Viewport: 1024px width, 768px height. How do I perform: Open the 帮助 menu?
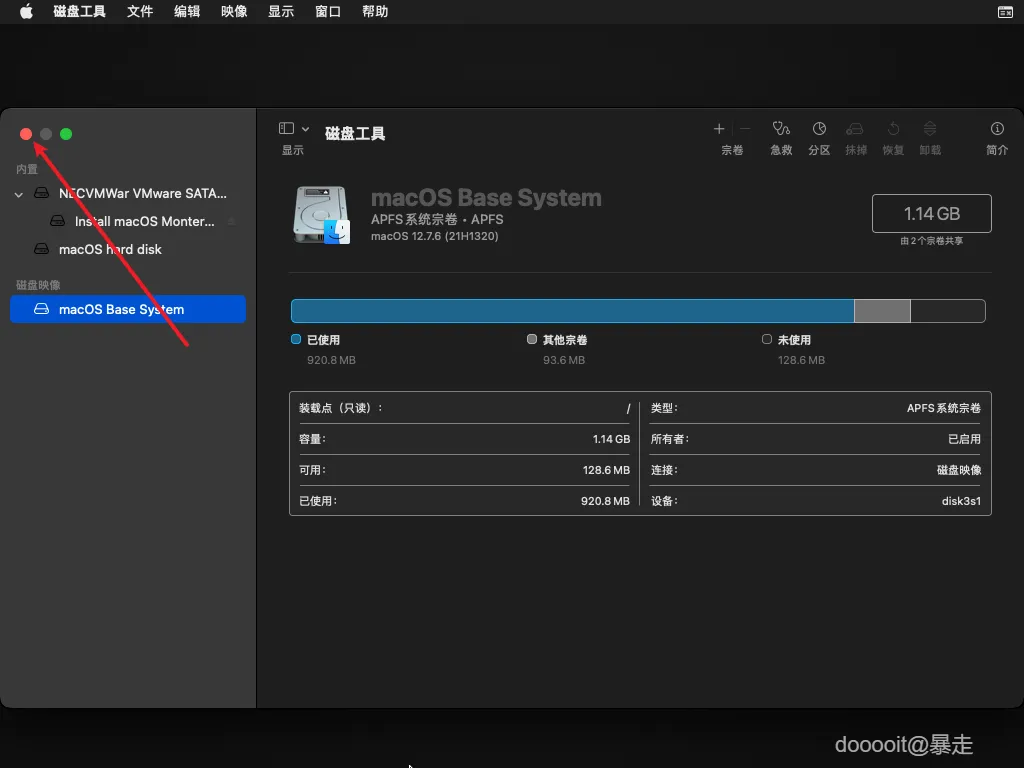click(375, 11)
